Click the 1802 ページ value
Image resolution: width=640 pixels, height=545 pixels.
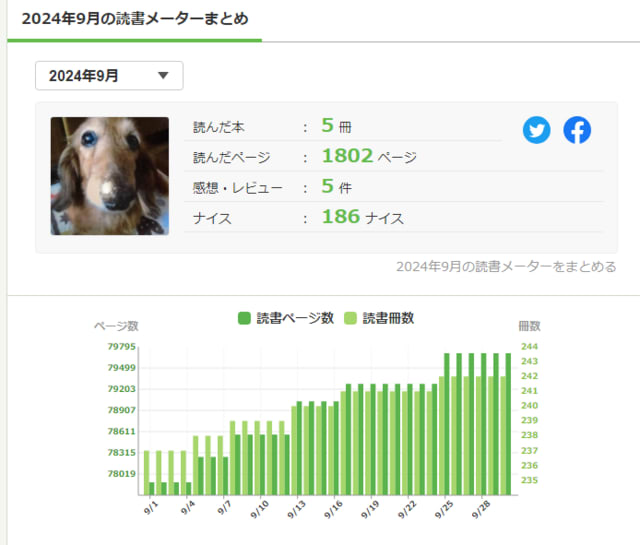click(369, 156)
